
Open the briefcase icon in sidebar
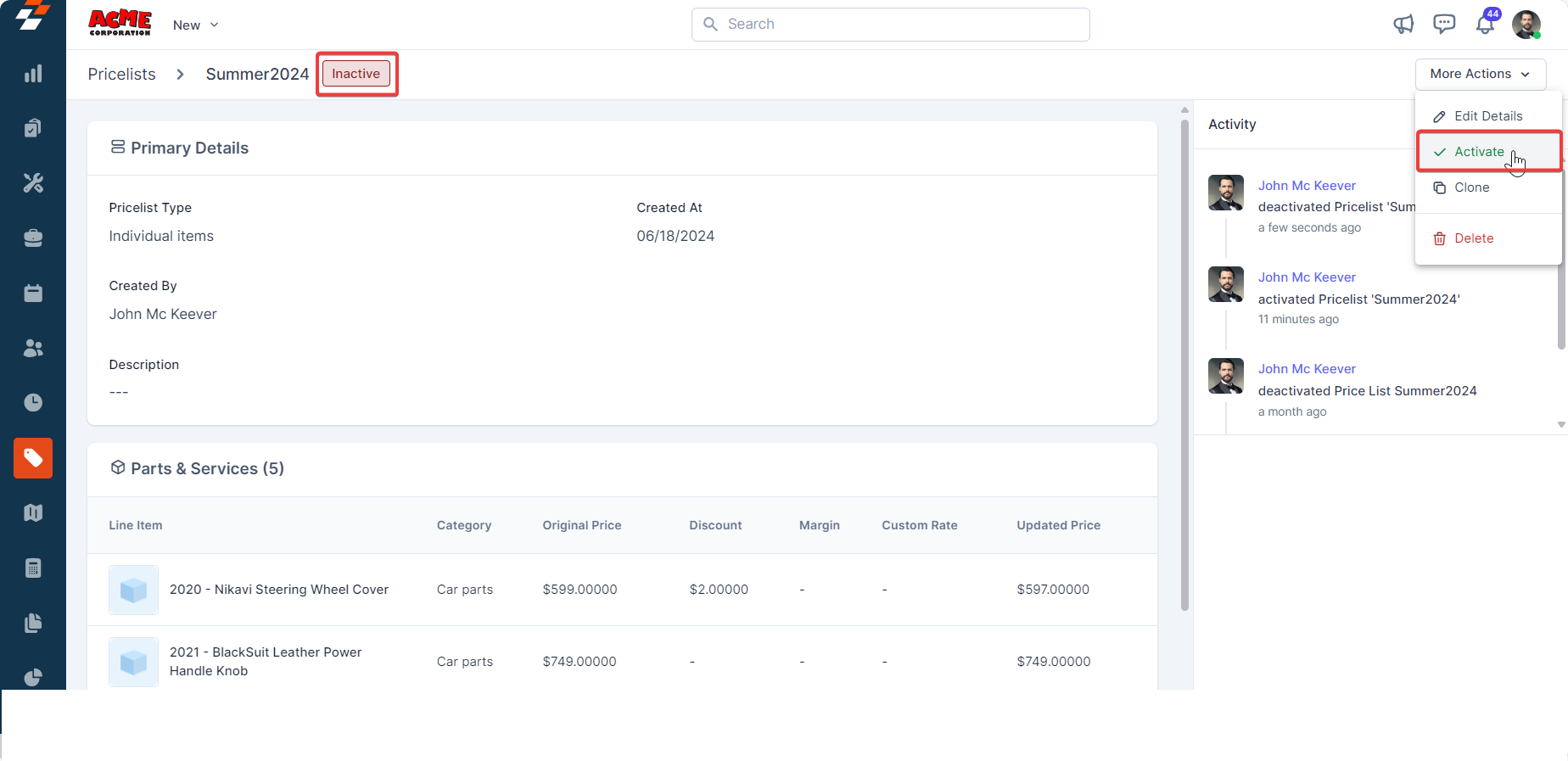(33, 238)
